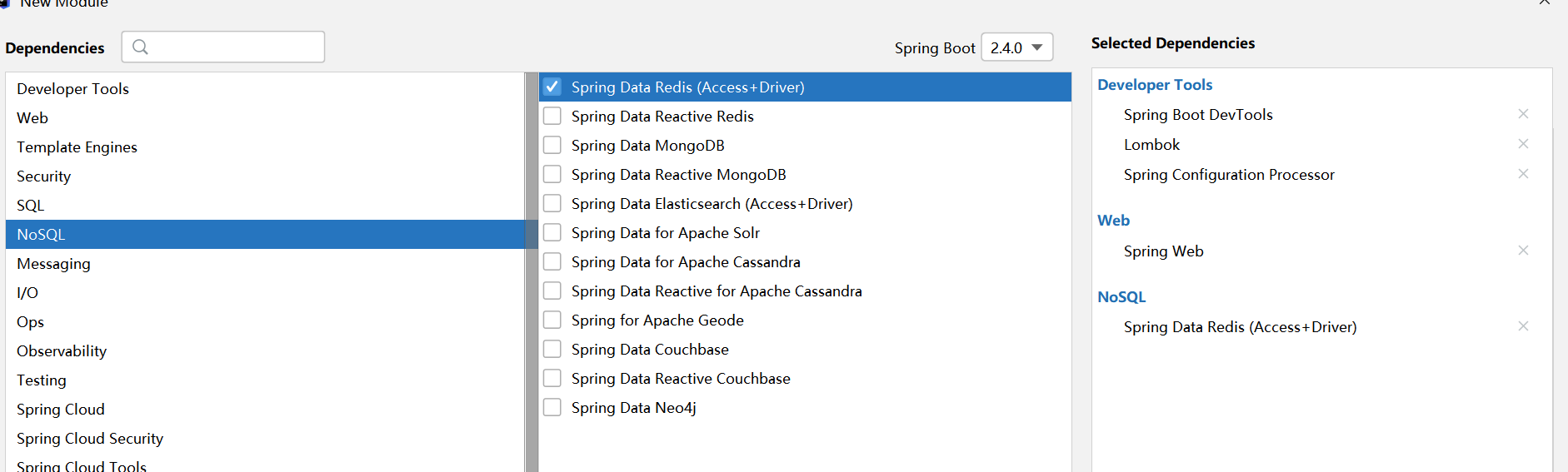The image size is (1568, 472).
Task: Check Spring Data for Apache Solr
Action: click(x=552, y=232)
